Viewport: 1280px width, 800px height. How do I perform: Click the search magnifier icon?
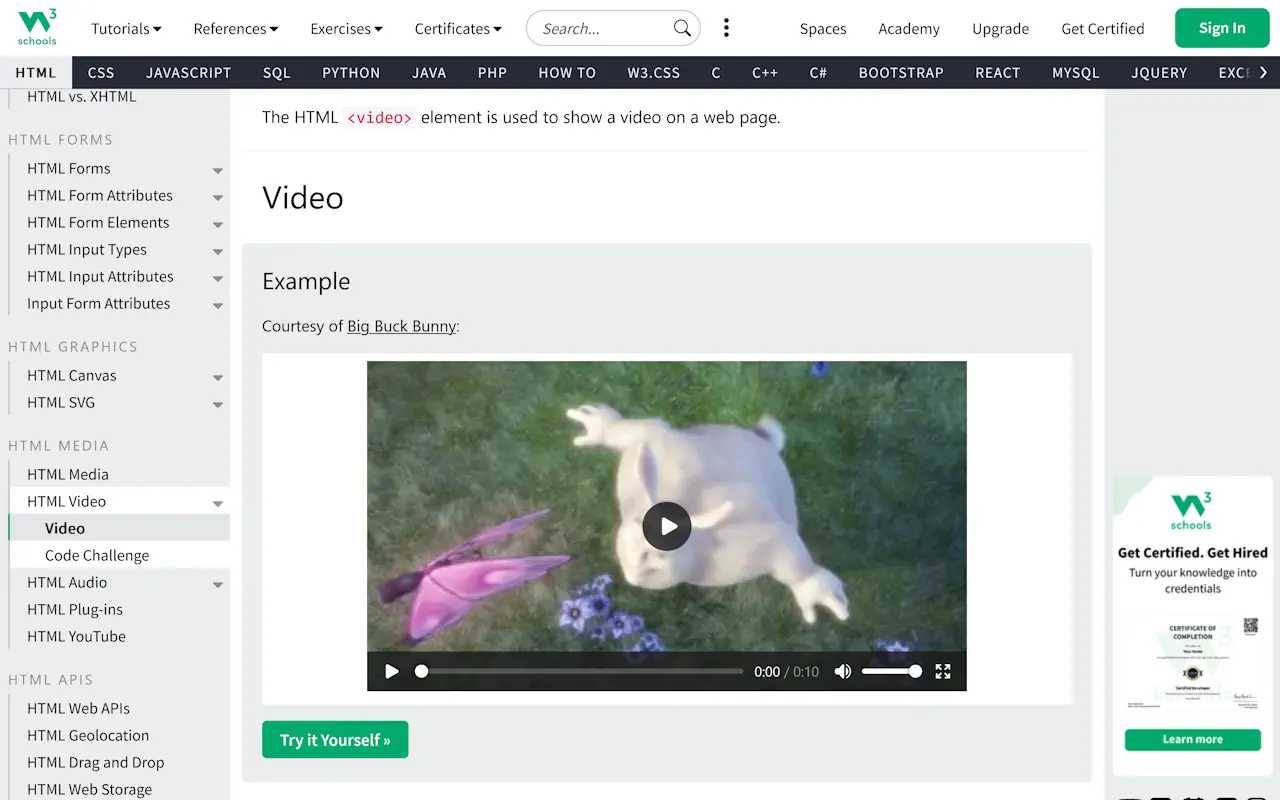click(682, 28)
